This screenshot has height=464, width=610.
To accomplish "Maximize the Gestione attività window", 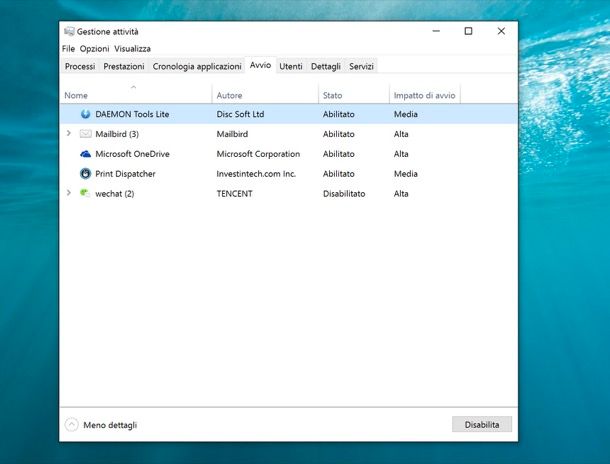I will coord(468,31).
